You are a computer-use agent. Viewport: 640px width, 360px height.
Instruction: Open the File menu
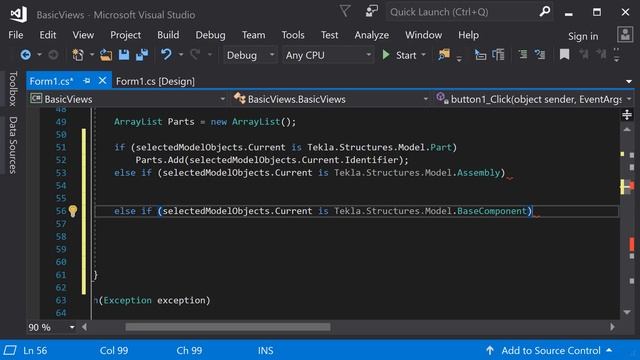(x=16, y=35)
